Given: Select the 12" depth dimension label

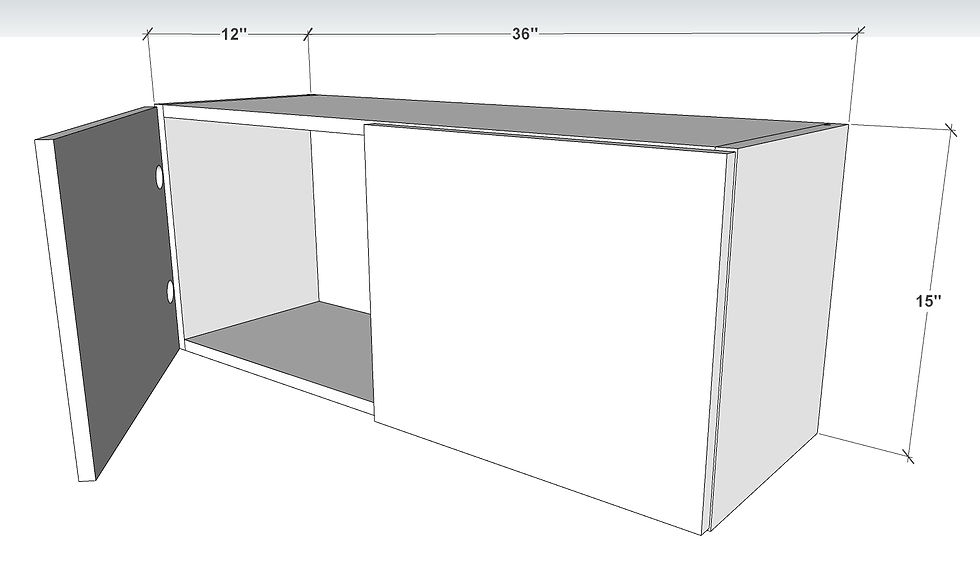Looking at the screenshot, I should [x=234, y=34].
